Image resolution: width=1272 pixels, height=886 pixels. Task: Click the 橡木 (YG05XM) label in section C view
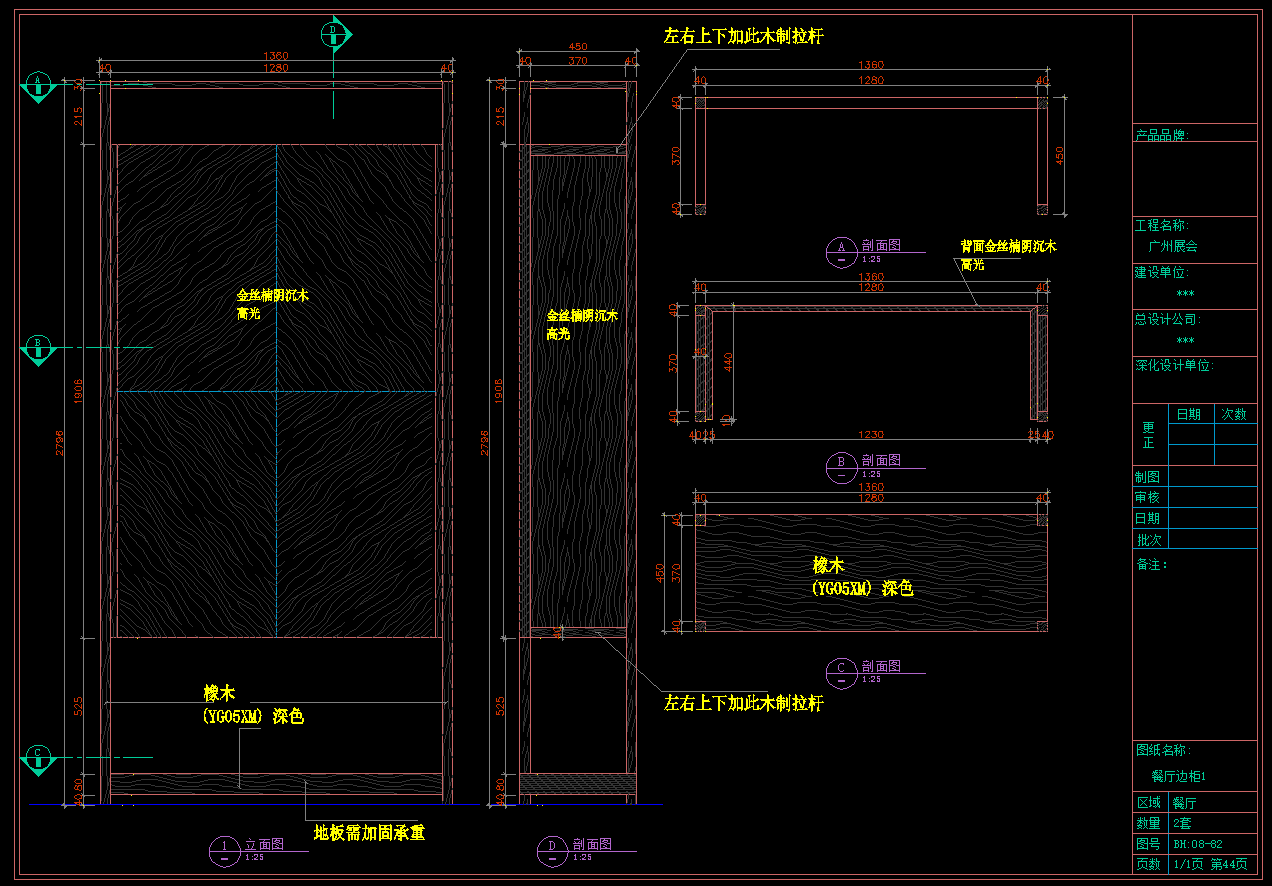(862, 578)
